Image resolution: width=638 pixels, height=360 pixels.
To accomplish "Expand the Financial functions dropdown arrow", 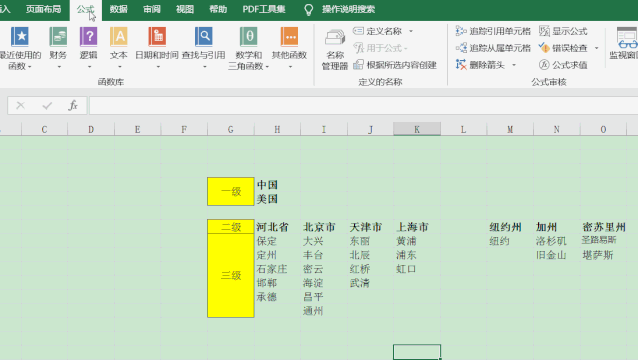I will 59,67.
